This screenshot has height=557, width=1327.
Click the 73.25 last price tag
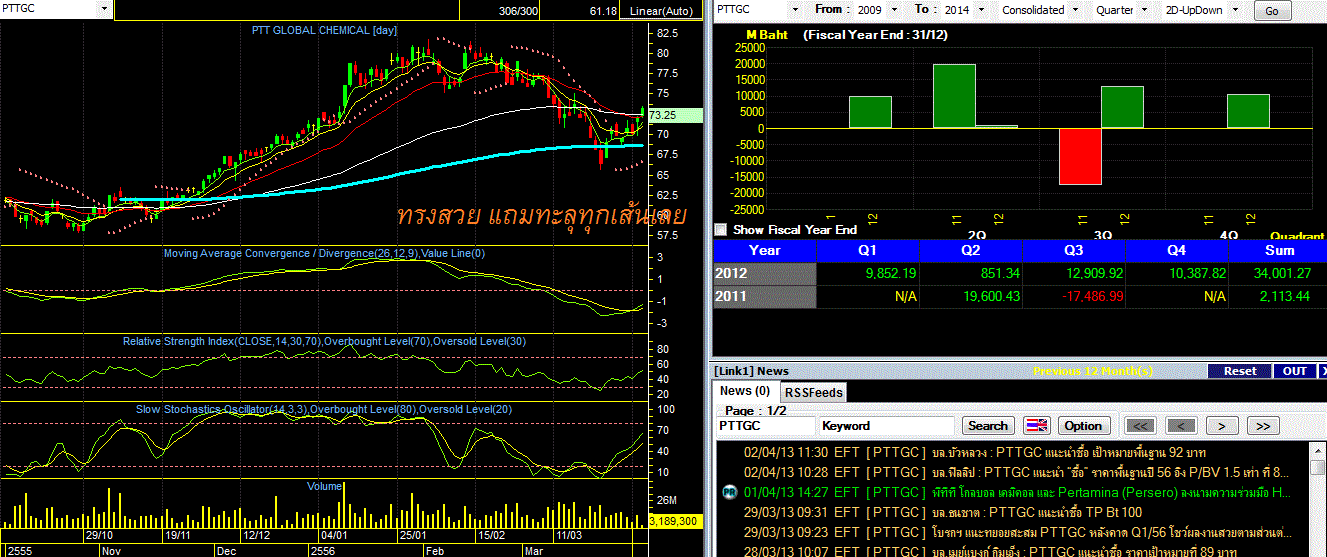tap(675, 115)
